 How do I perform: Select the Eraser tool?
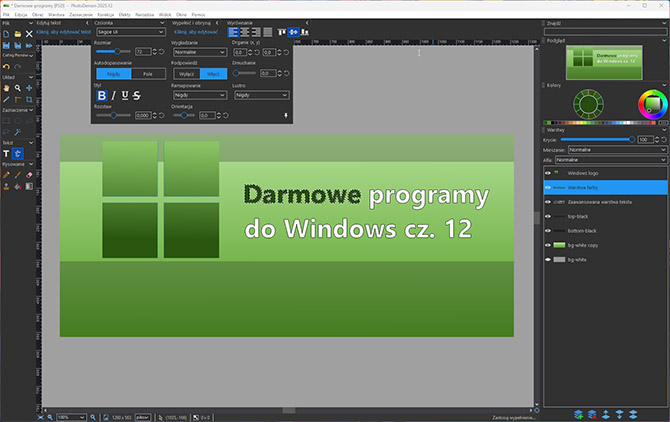pos(29,175)
